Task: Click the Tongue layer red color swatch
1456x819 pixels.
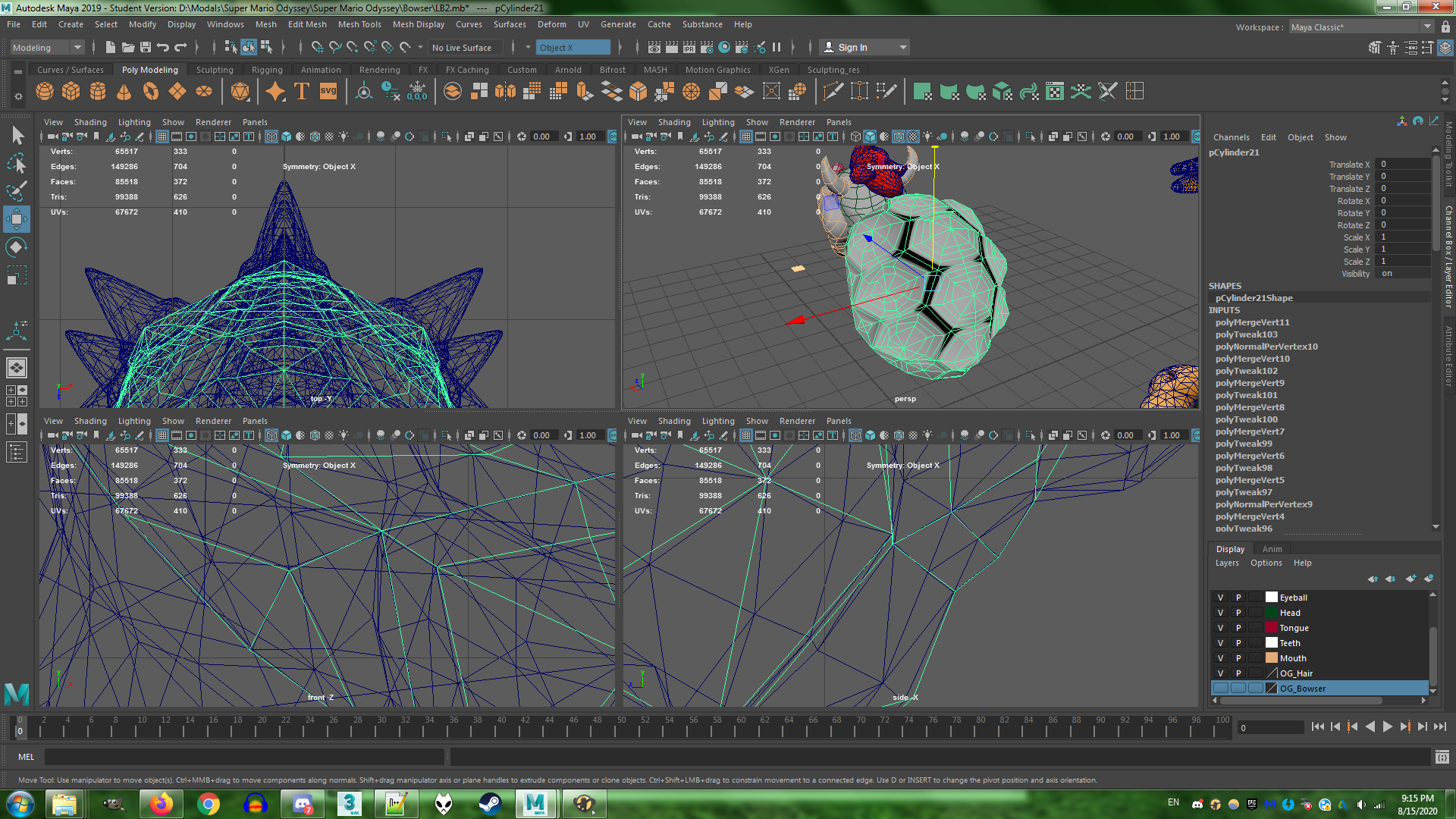Action: pyautogui.click(x=1272, y=628)
